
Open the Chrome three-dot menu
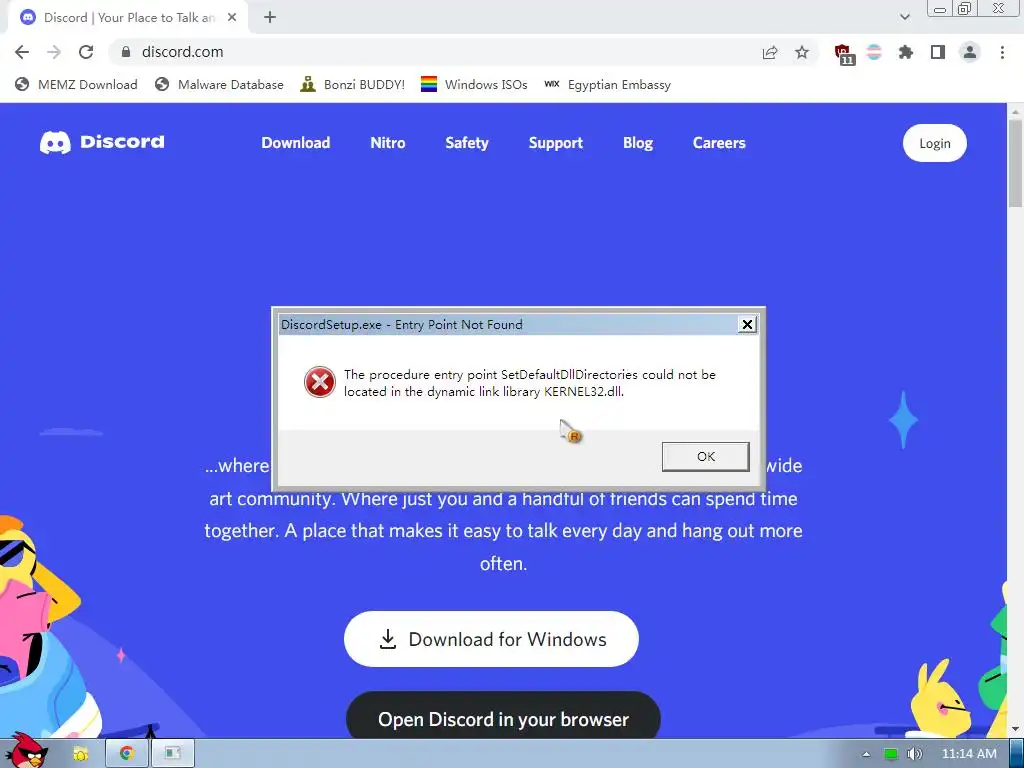pos(1002,52)
